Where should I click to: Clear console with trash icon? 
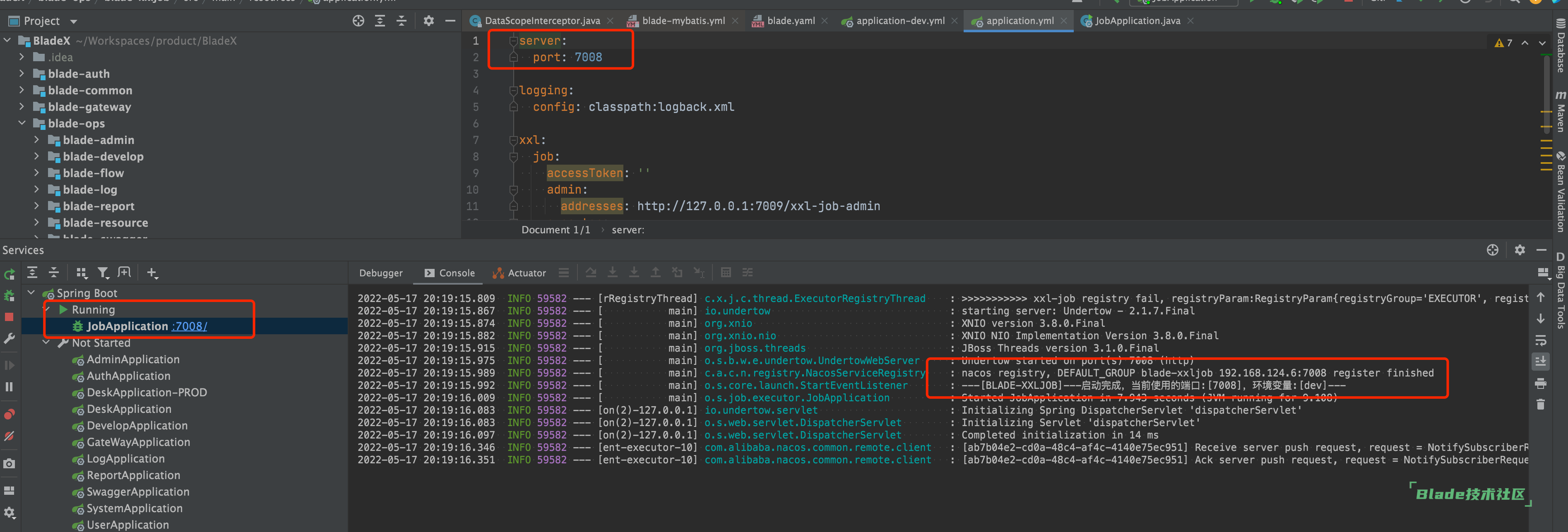coord(1541,404)
